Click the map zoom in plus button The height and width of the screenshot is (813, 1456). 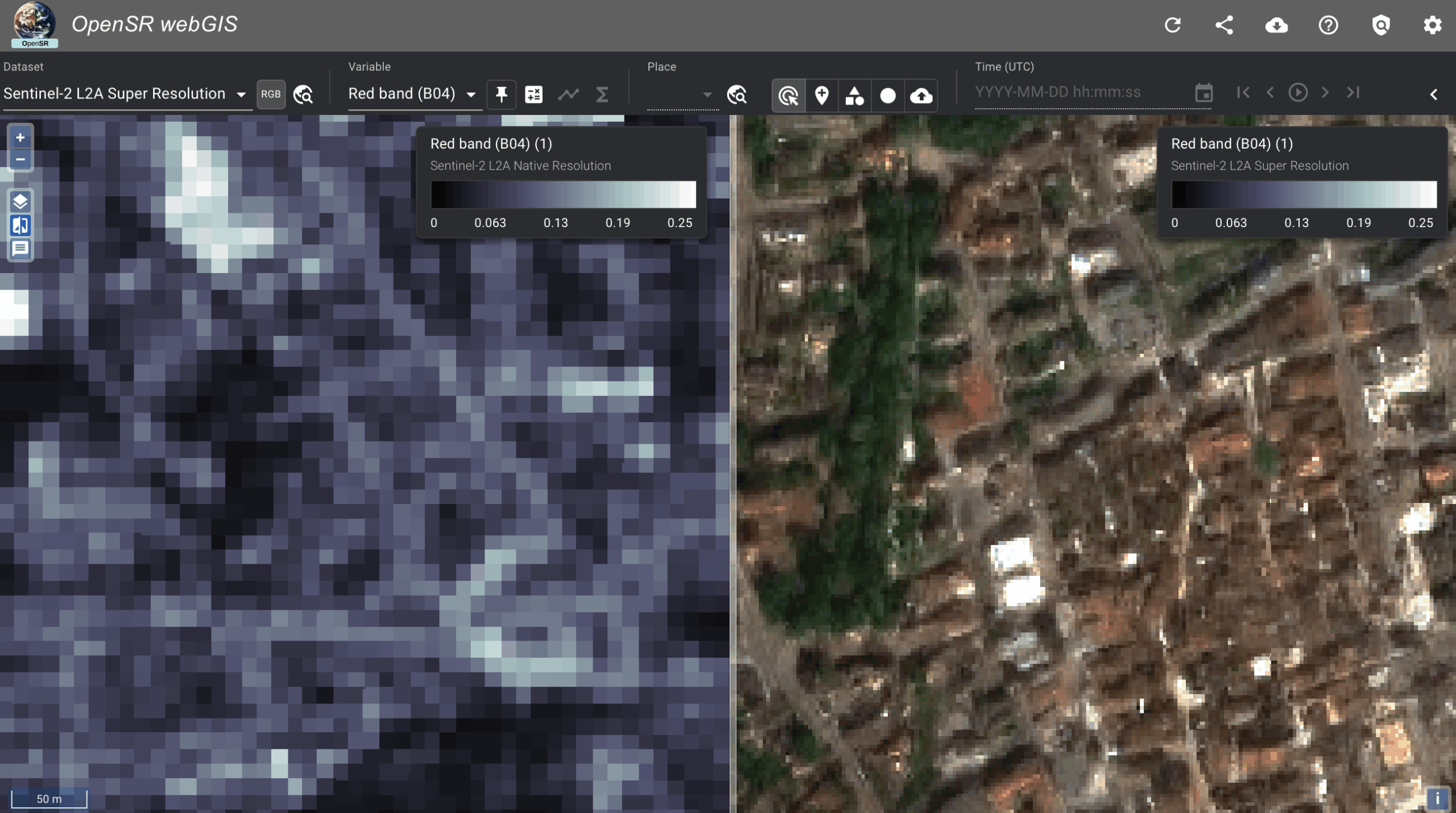coord(20,138)
